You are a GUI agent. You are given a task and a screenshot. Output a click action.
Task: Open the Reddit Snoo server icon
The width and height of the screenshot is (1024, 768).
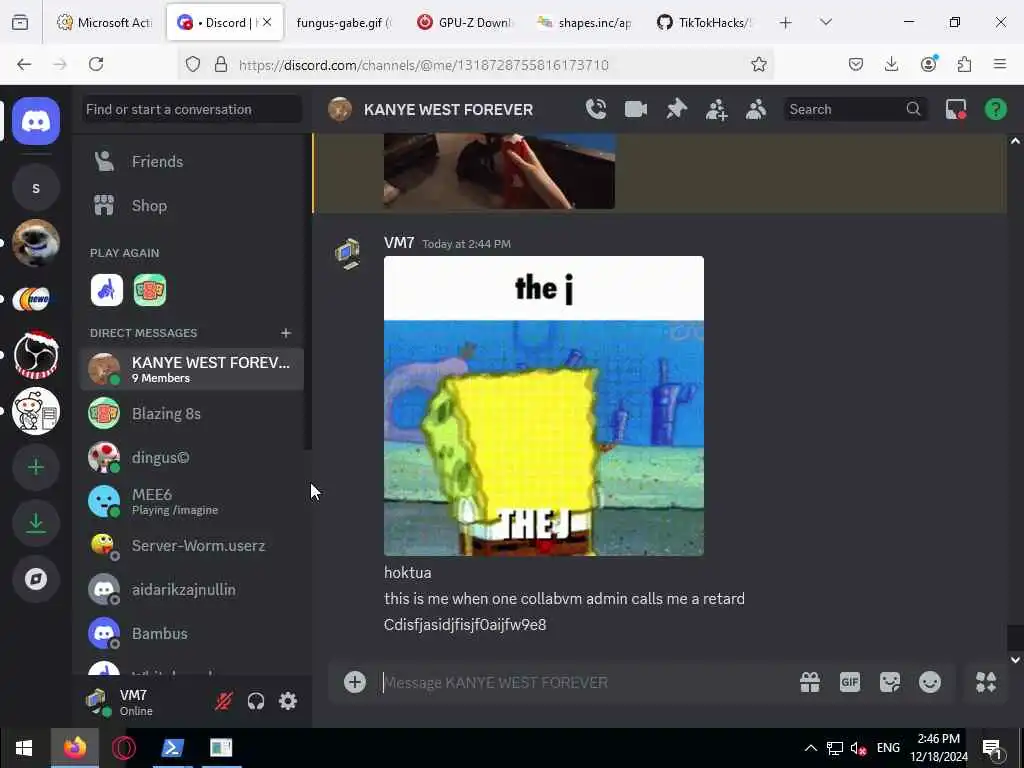[36, 411]
